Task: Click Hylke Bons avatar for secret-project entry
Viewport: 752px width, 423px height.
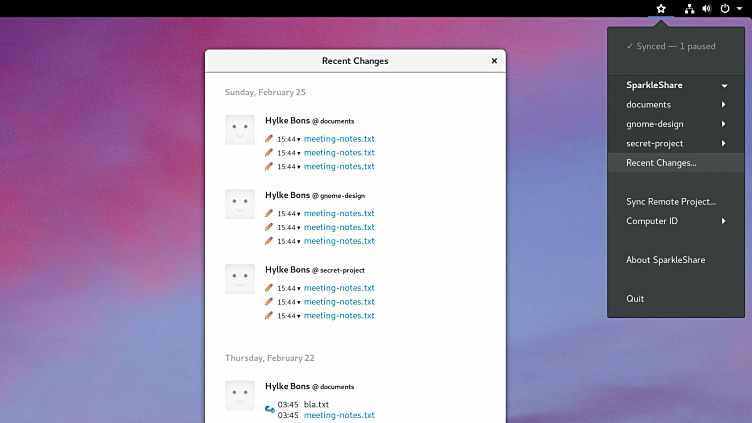Action: pos(240,279)
